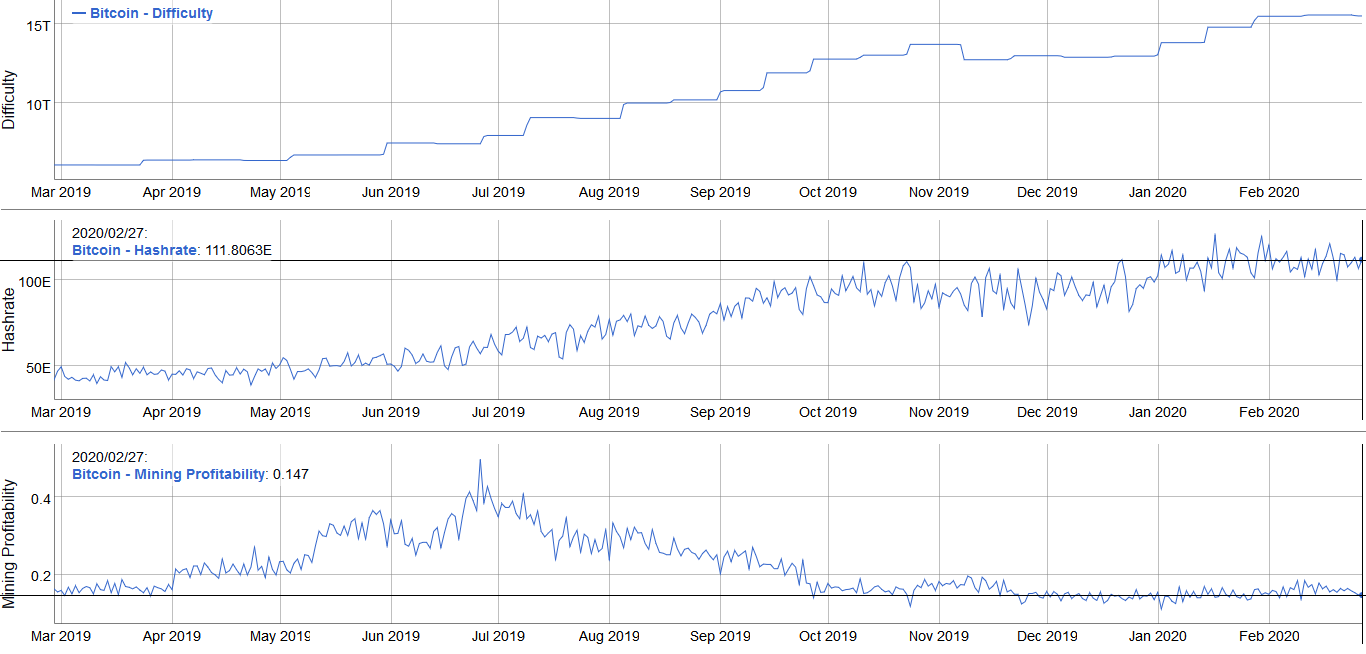Click Apr 2019 under the Hashrate chart
The height and width of the screenshot is (654, 1366).
coord(171,412)
